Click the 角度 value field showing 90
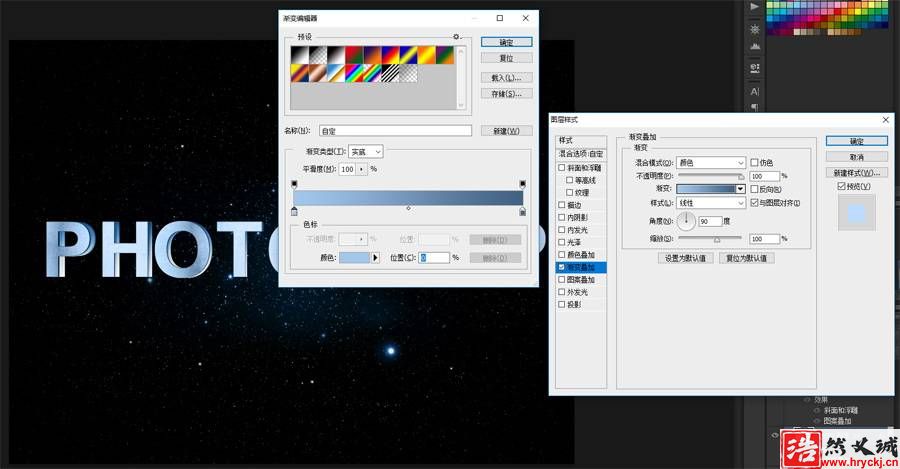This screenshot has height=469, width=900. tap(710, 221)
